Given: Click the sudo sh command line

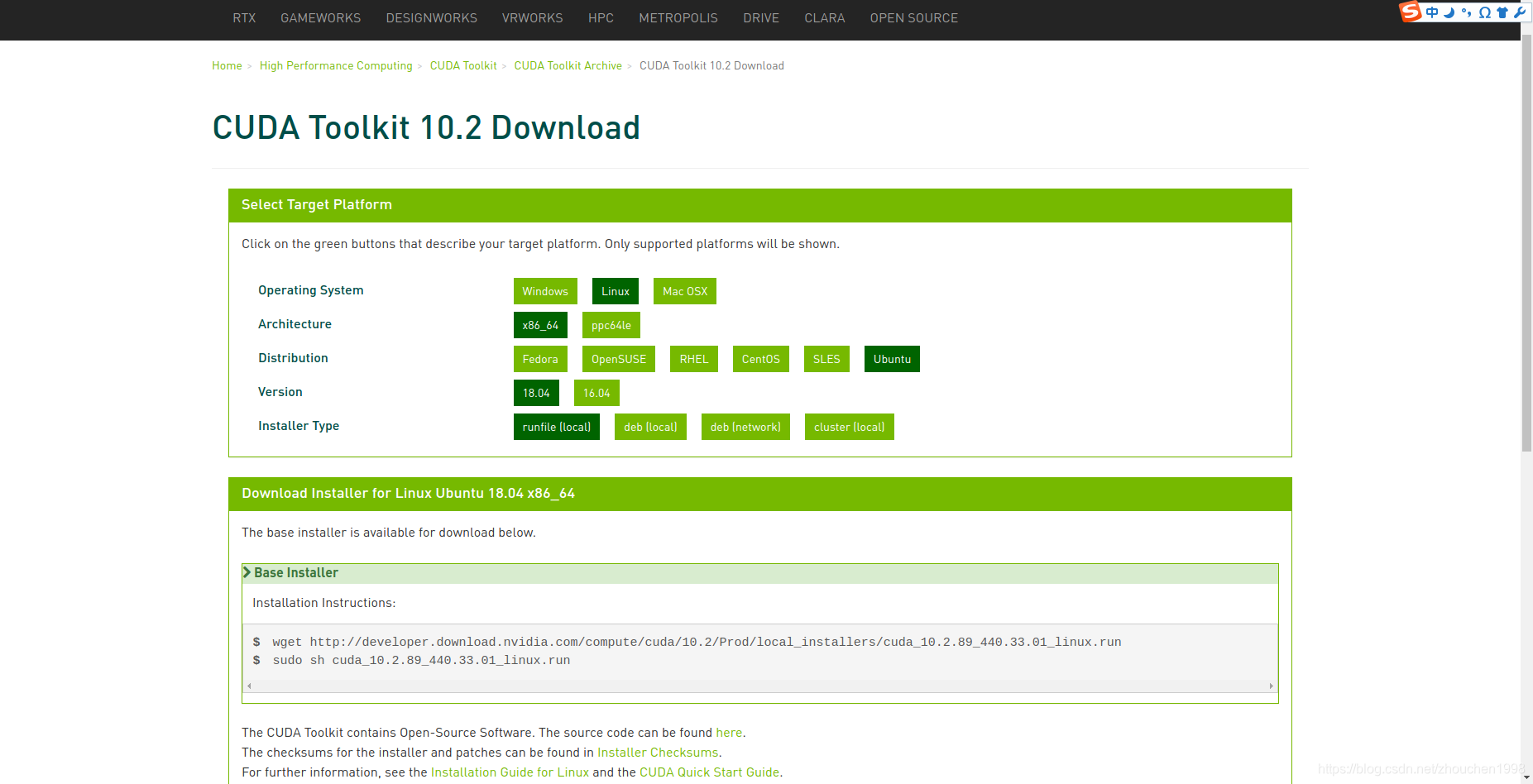Looking at the screenshot, I should [x=421, y=660].
